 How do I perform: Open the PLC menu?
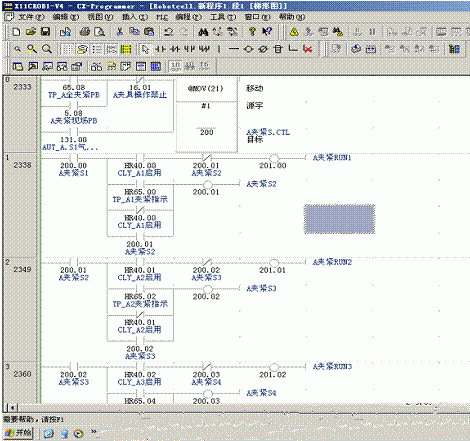[x=162, y=17]
